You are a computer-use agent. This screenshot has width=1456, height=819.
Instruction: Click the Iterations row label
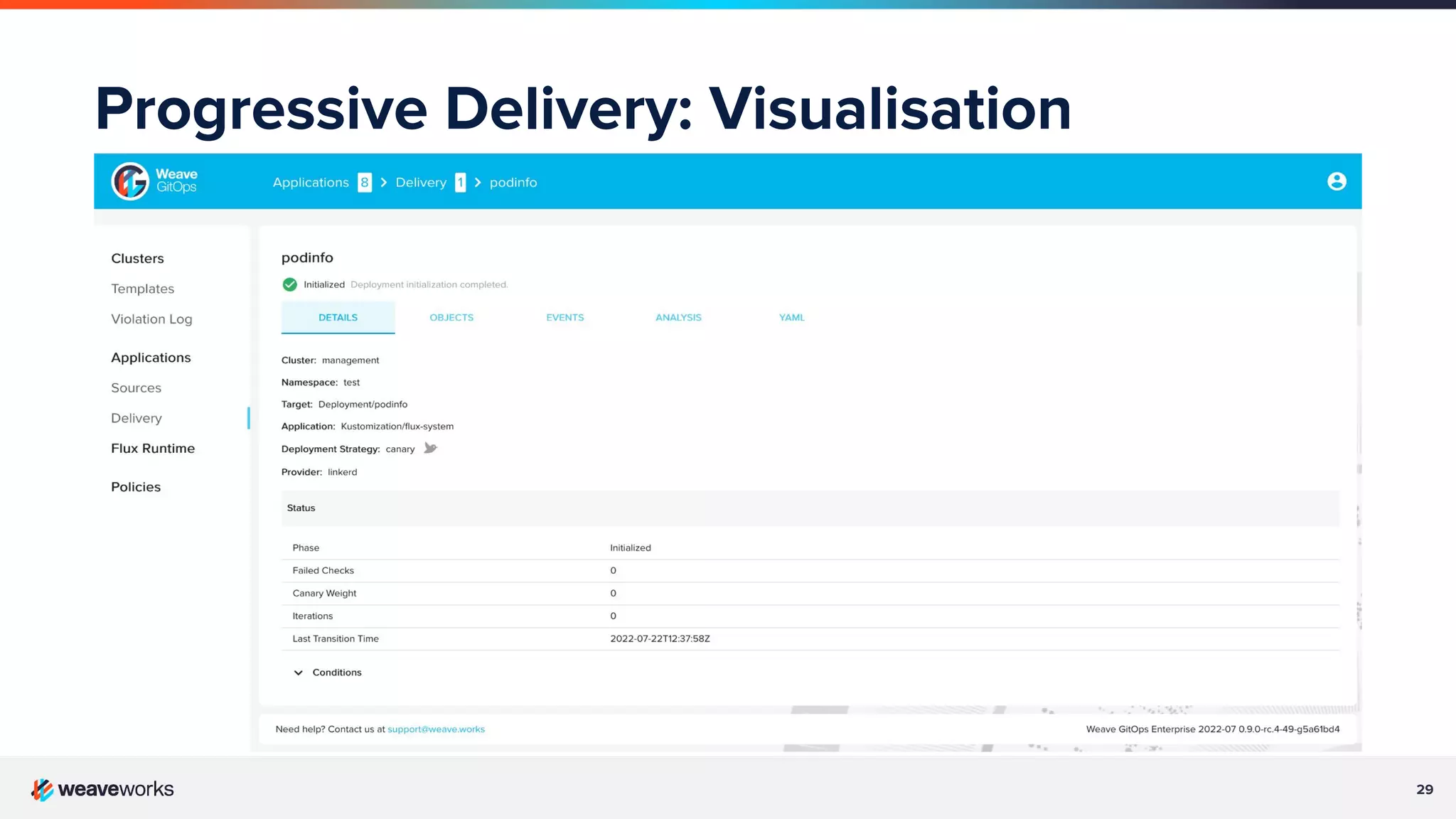click(x=313, y=616)
